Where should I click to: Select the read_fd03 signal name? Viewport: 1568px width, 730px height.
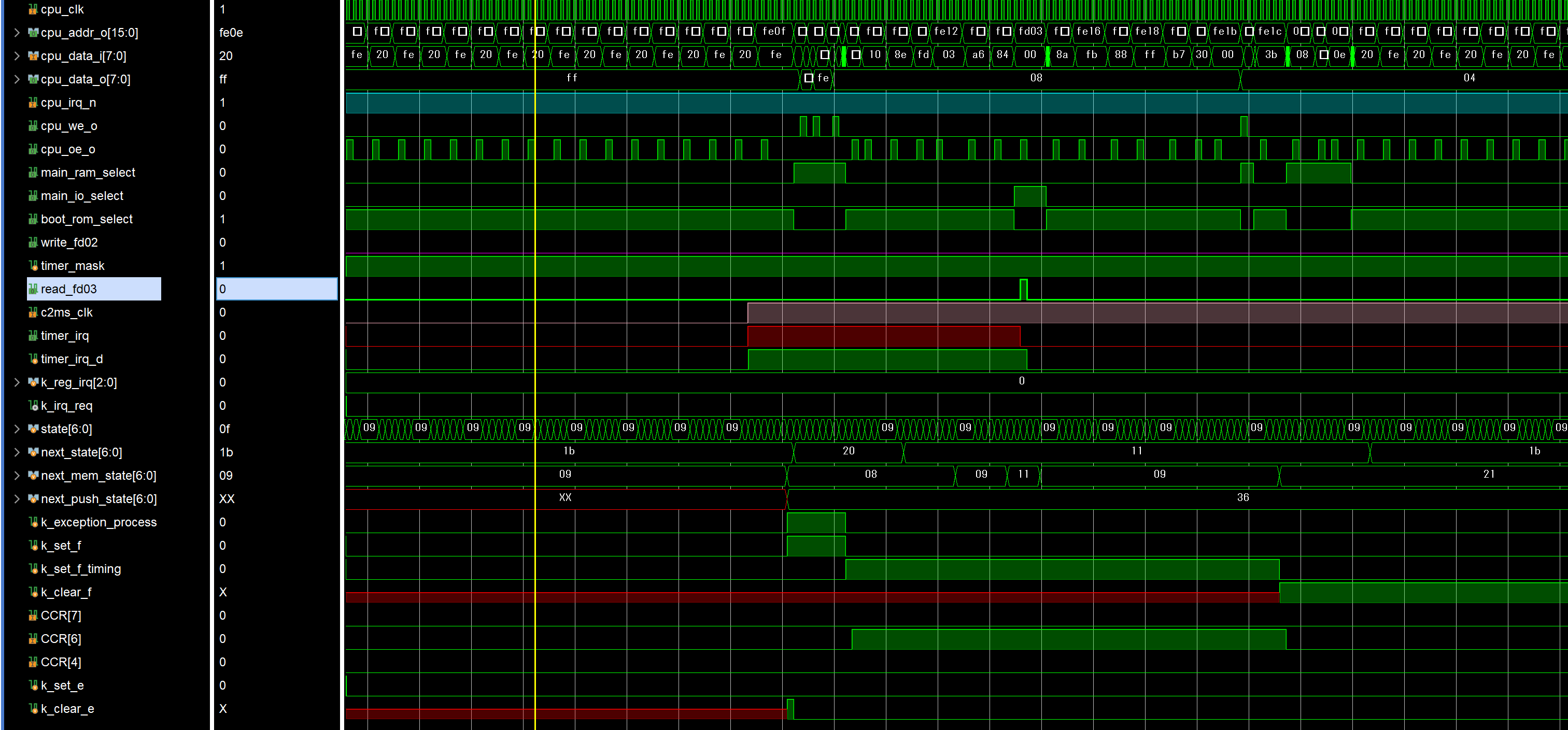pyautogui.click(x=69, y=289)
